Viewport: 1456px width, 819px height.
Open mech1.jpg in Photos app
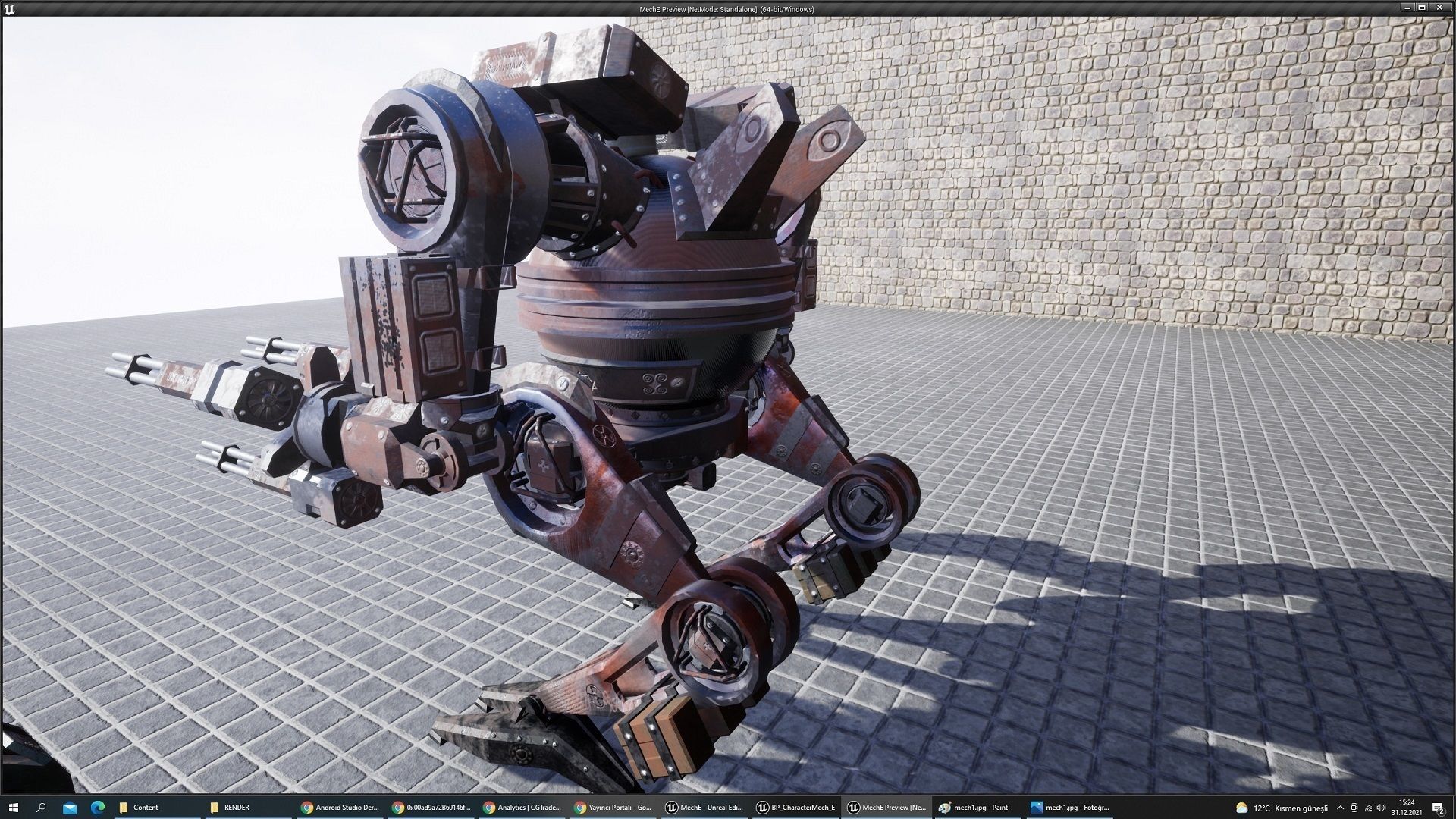click(1069, 807)
